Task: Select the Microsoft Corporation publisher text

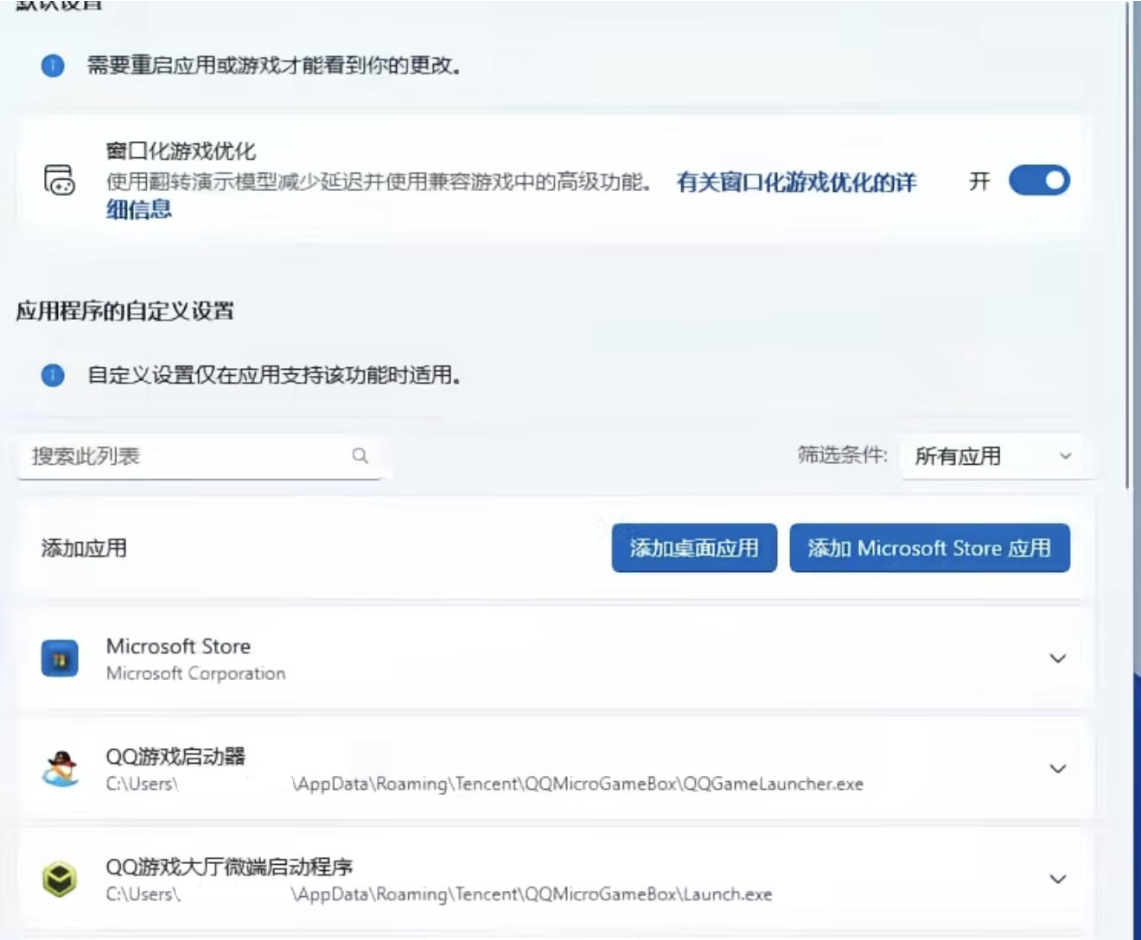Action: 196,674
